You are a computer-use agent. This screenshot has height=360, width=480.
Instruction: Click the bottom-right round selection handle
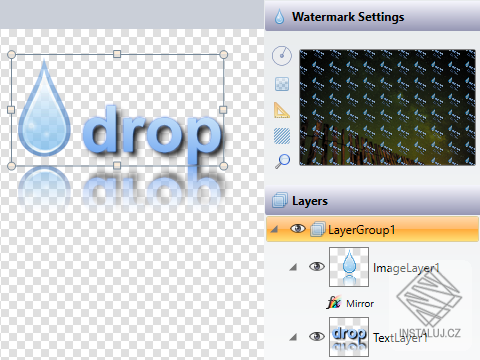click(x=224, y=166)
